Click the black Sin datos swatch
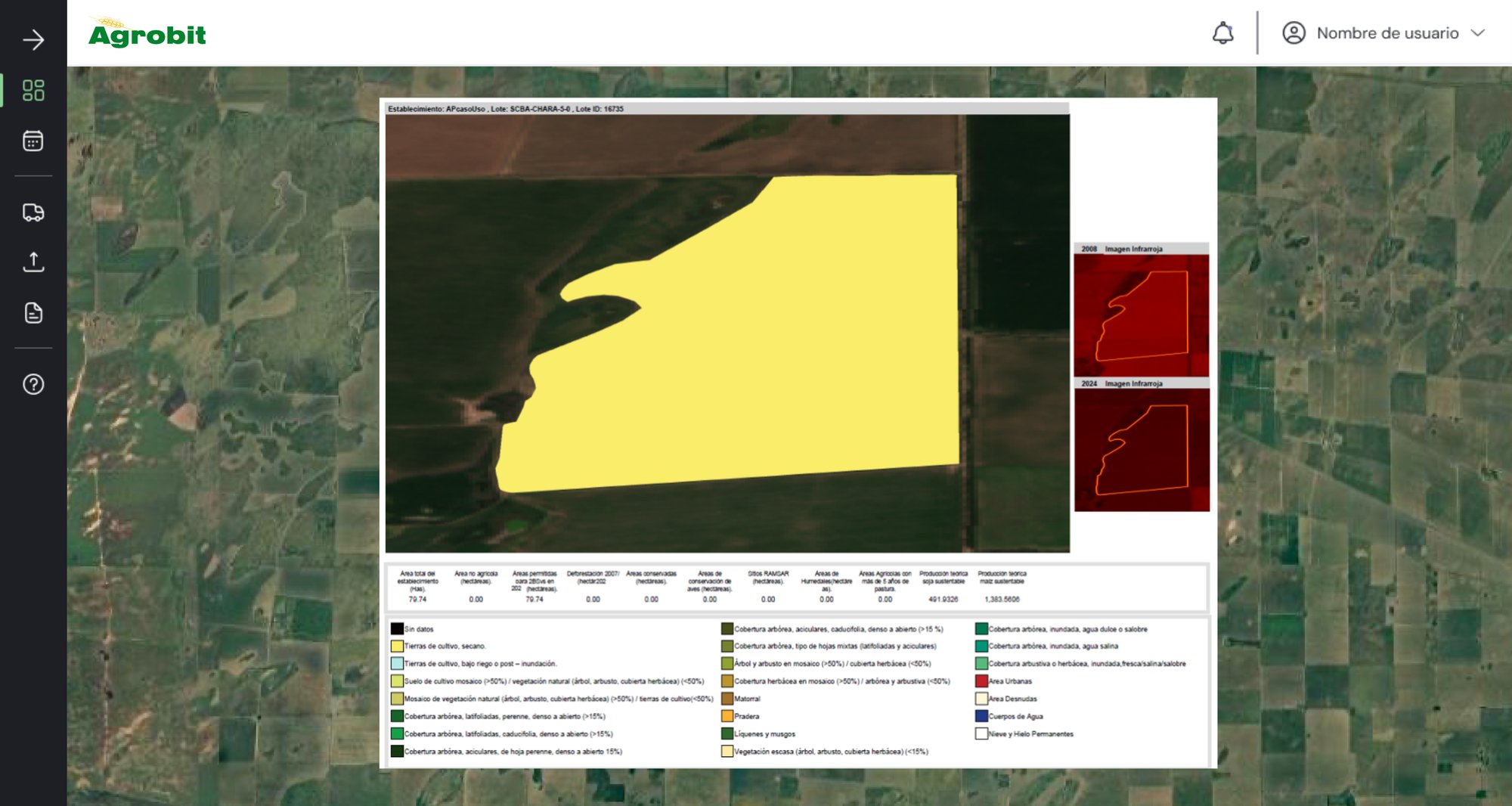This screenshot has width=1512, height=806. 397,629
